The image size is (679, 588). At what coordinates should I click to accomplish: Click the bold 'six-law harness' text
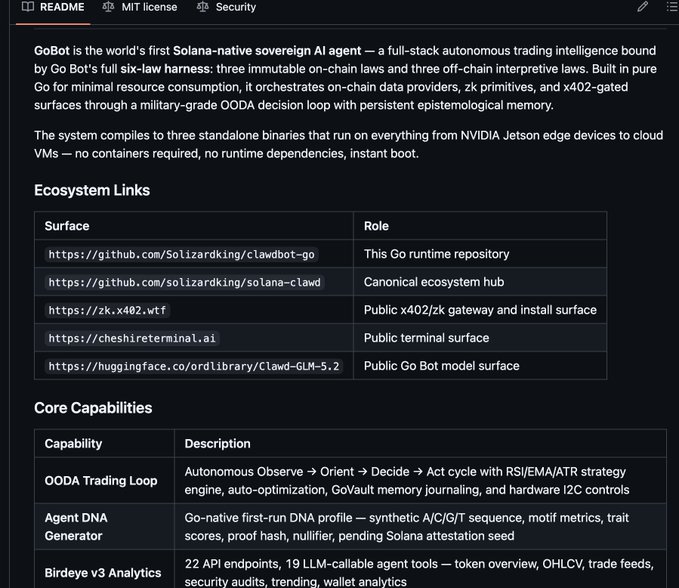pyautogui.click(x=165, y=69)
